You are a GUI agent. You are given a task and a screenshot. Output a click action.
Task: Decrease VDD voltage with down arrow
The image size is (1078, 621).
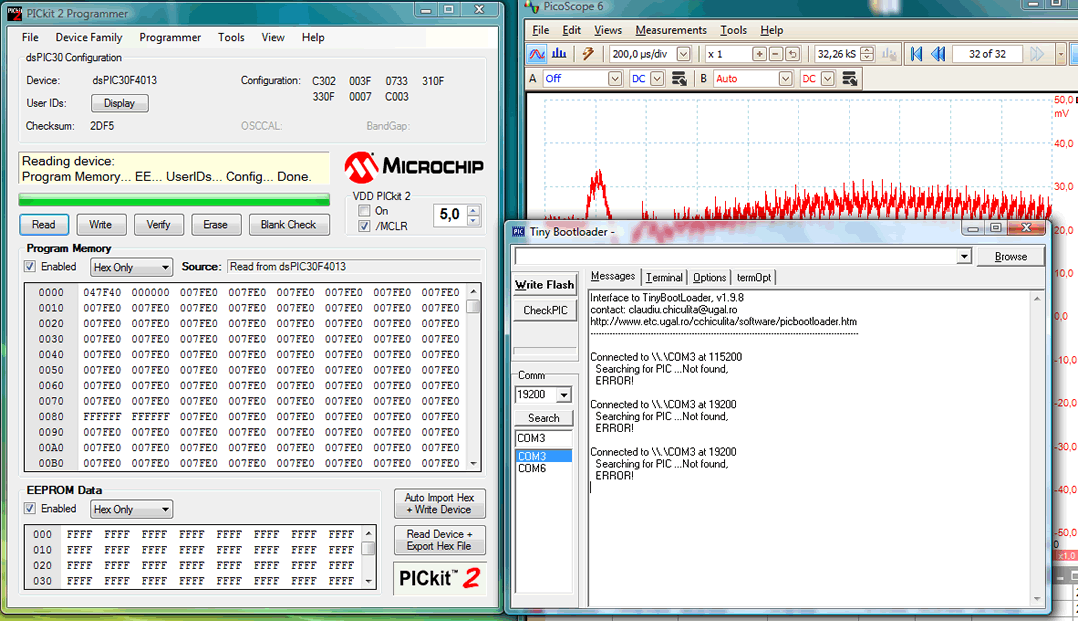pos(473,221)
